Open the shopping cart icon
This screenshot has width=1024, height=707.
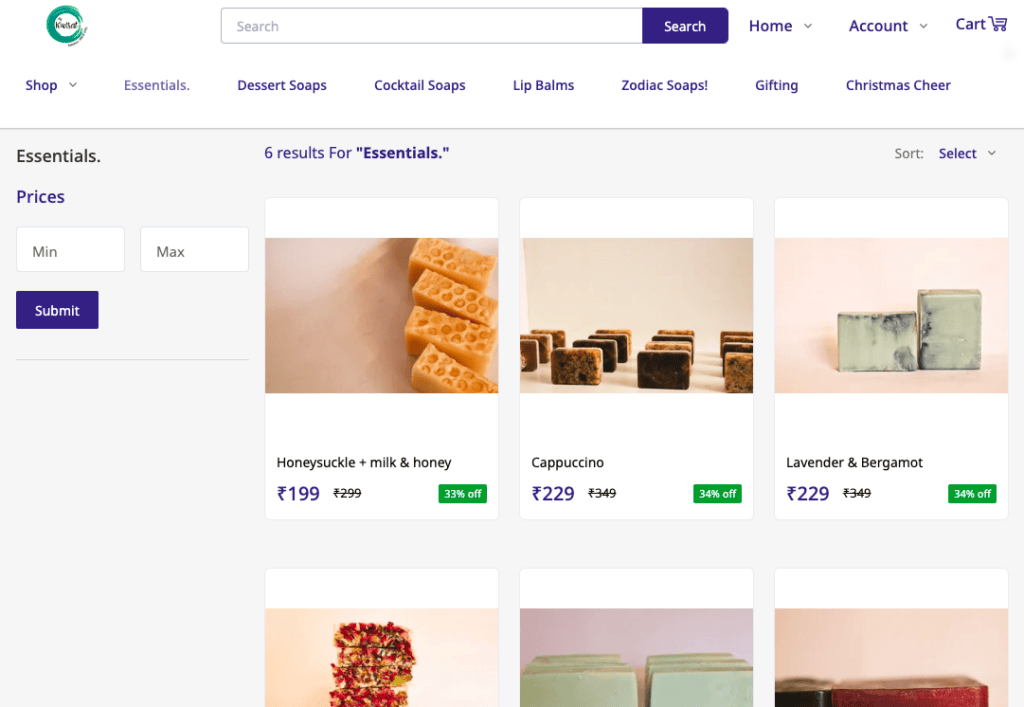(998, 24)
